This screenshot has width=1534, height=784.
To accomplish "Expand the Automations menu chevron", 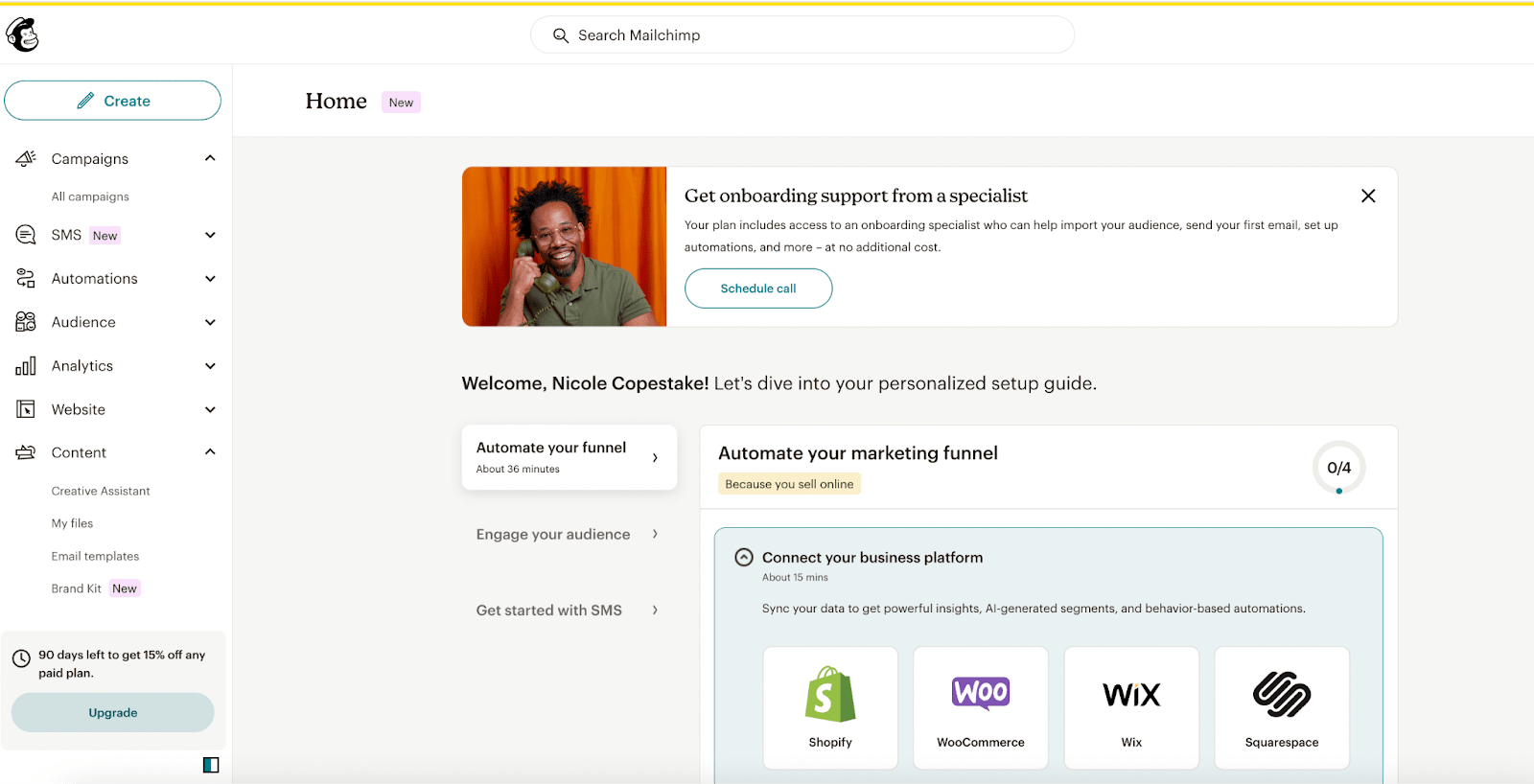I will pos(210,279).
